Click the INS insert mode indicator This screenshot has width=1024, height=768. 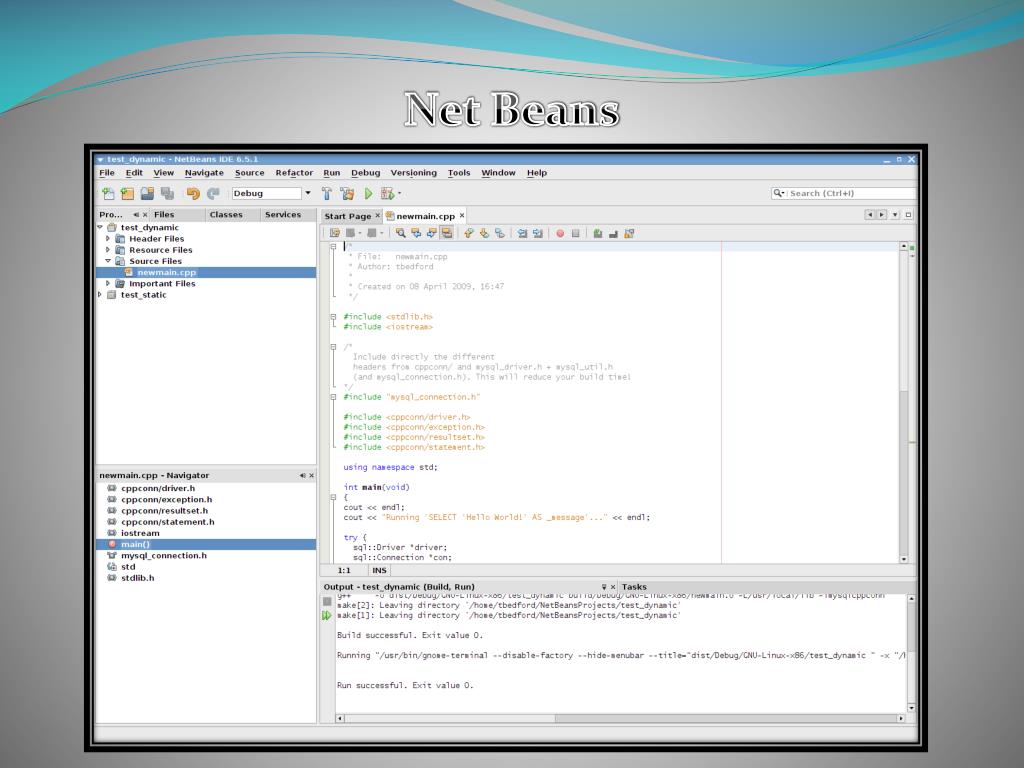pos(379,570)
